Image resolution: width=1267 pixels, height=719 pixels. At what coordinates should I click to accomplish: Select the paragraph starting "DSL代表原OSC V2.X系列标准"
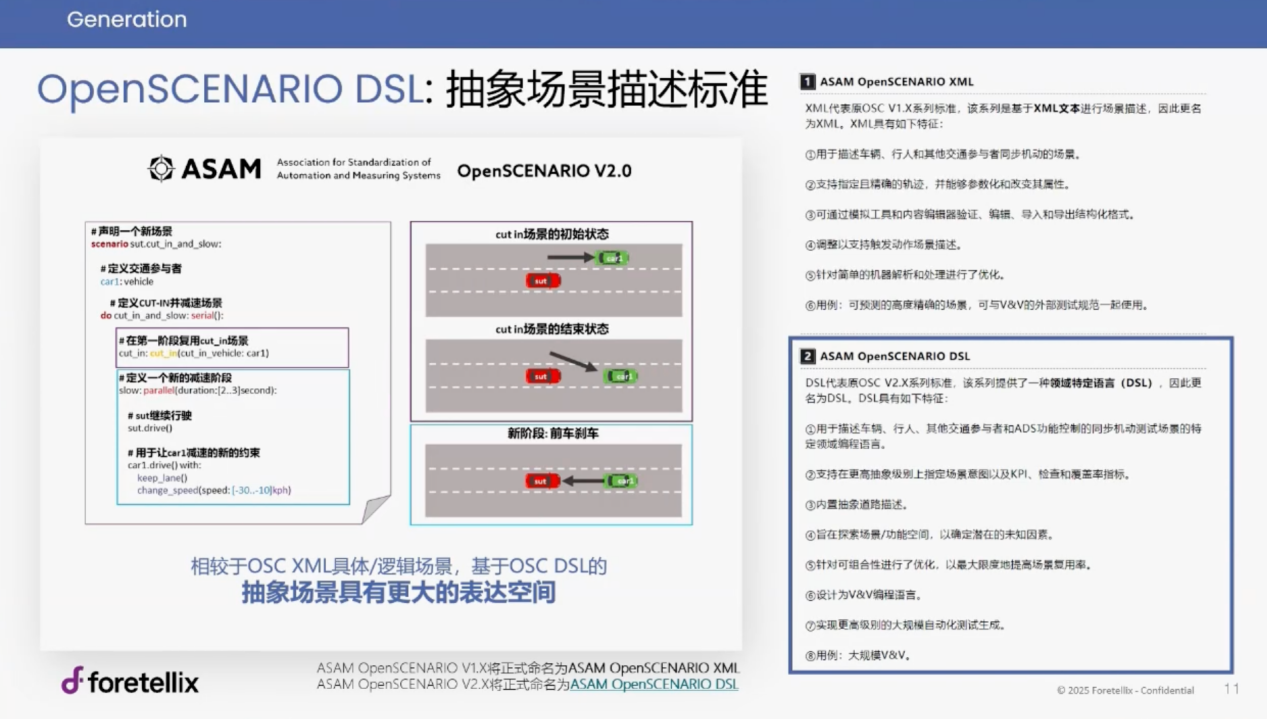click(x=1003, y=391)
